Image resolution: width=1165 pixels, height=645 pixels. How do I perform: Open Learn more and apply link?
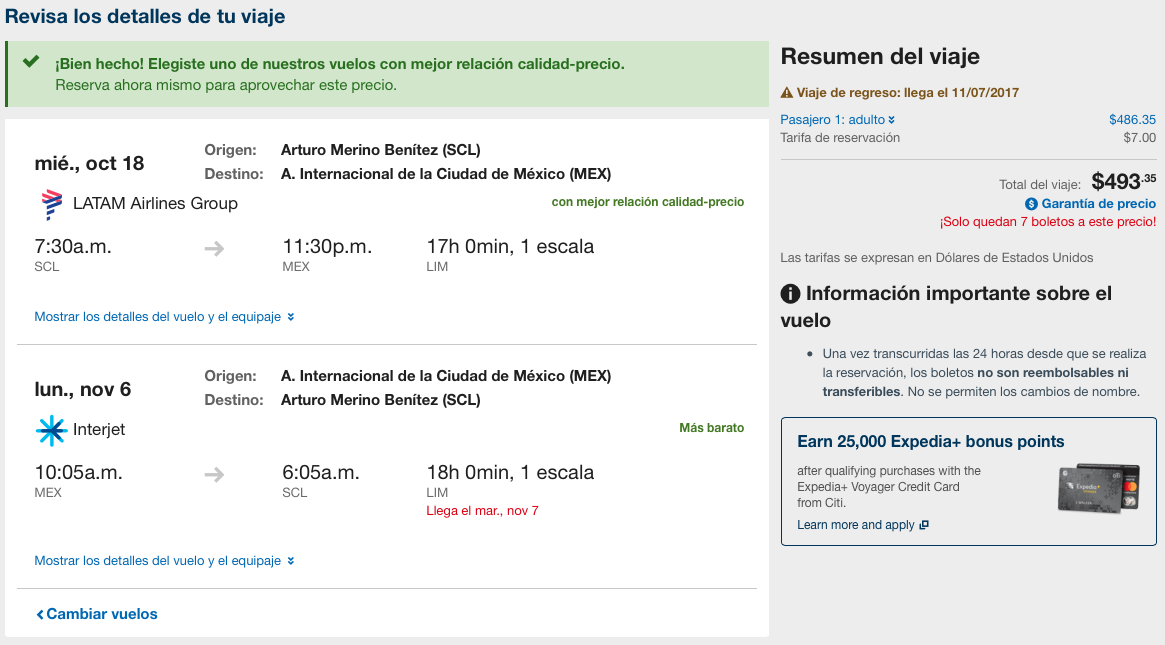(x=856, y=525)
